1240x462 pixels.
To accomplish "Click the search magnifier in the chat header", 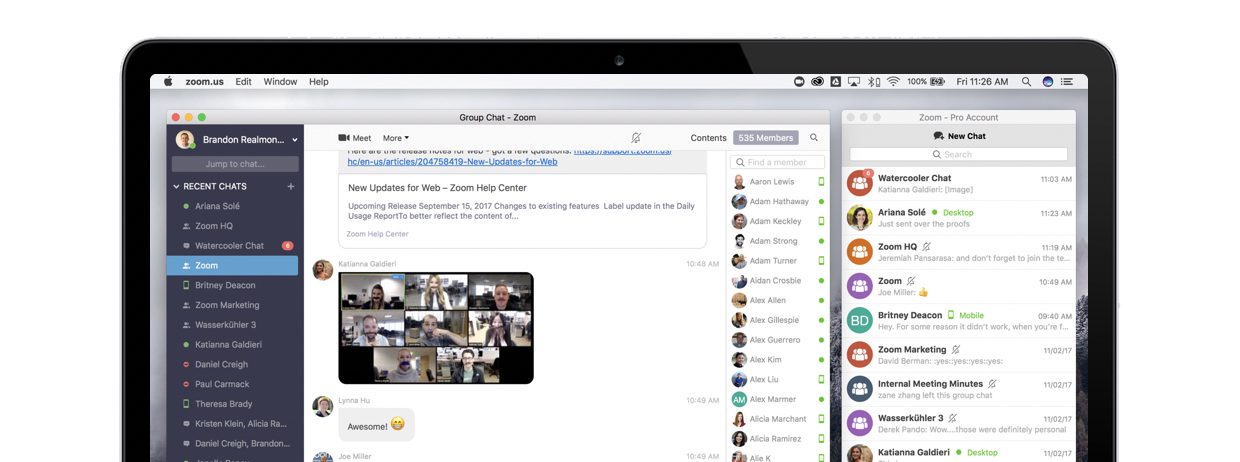I will coord(814,138).
